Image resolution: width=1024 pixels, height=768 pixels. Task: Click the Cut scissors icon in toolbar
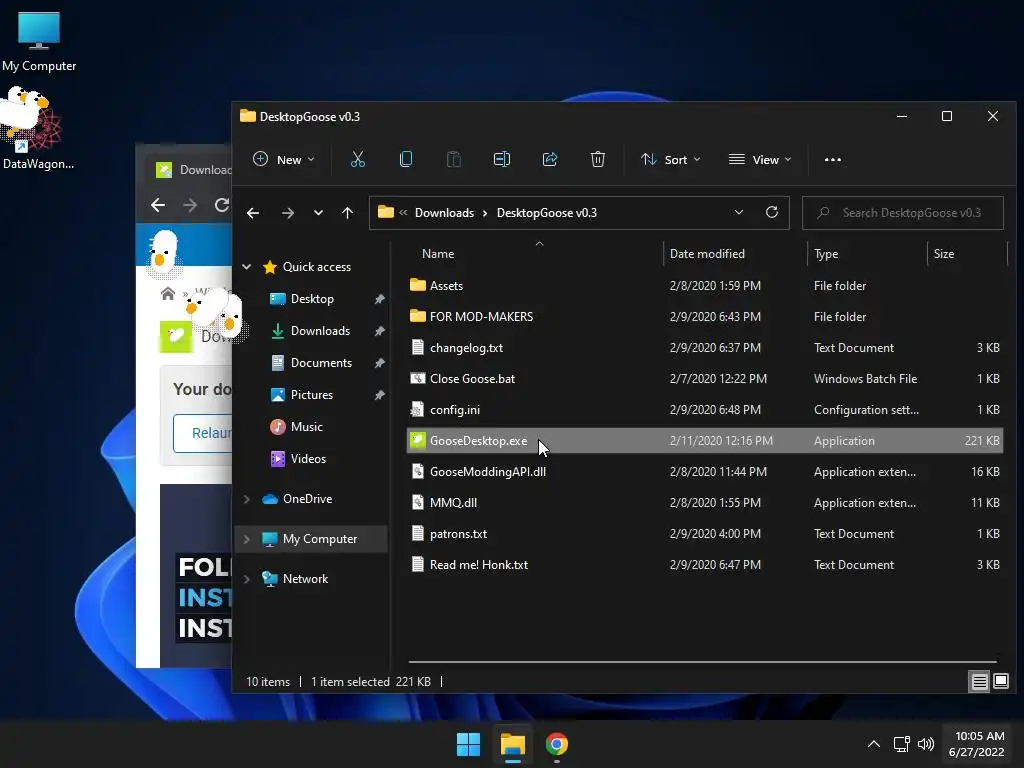[x=358, y=159]
